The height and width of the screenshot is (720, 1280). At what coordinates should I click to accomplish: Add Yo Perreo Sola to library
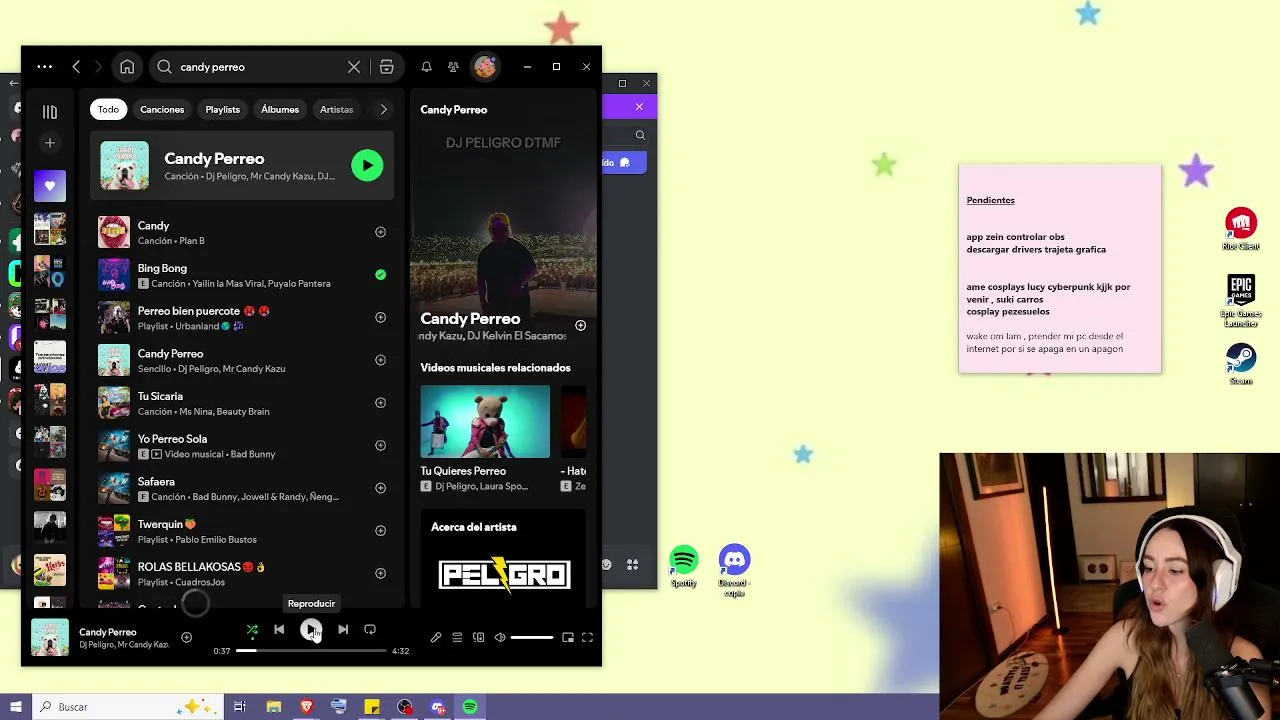pyautogui.click(x=380, y=445)
